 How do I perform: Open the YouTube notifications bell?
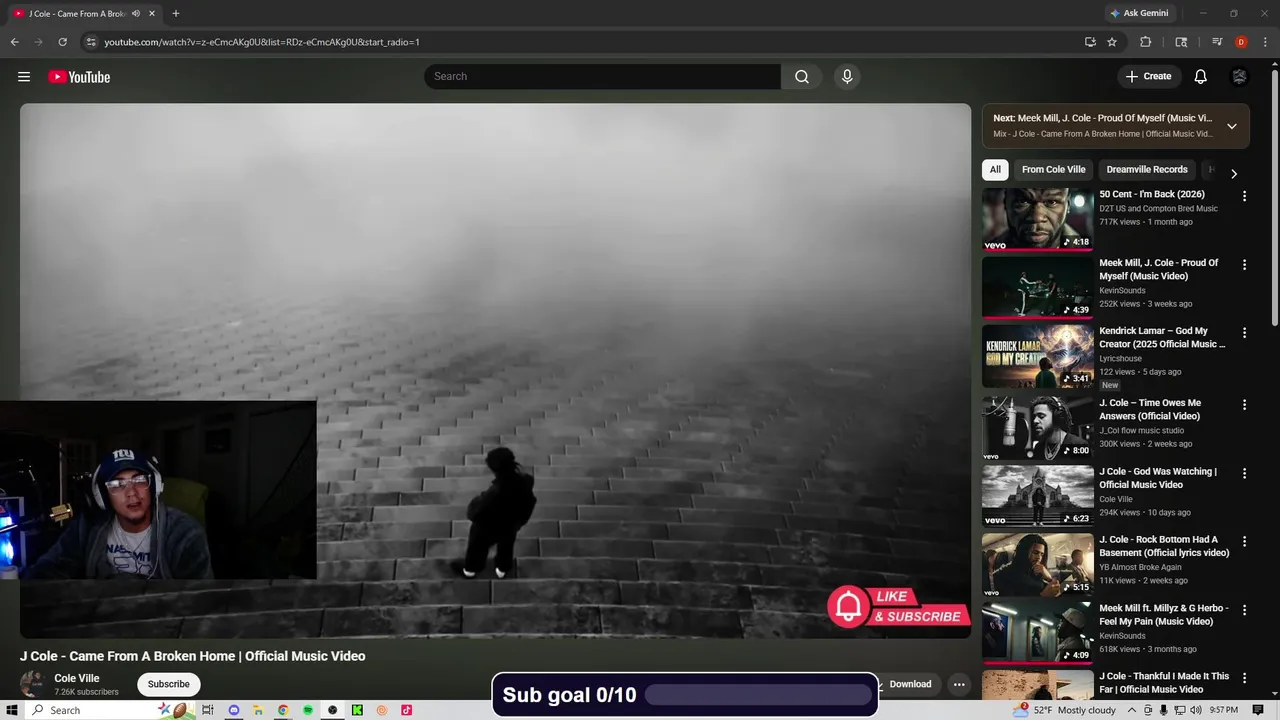[1201, 77]
